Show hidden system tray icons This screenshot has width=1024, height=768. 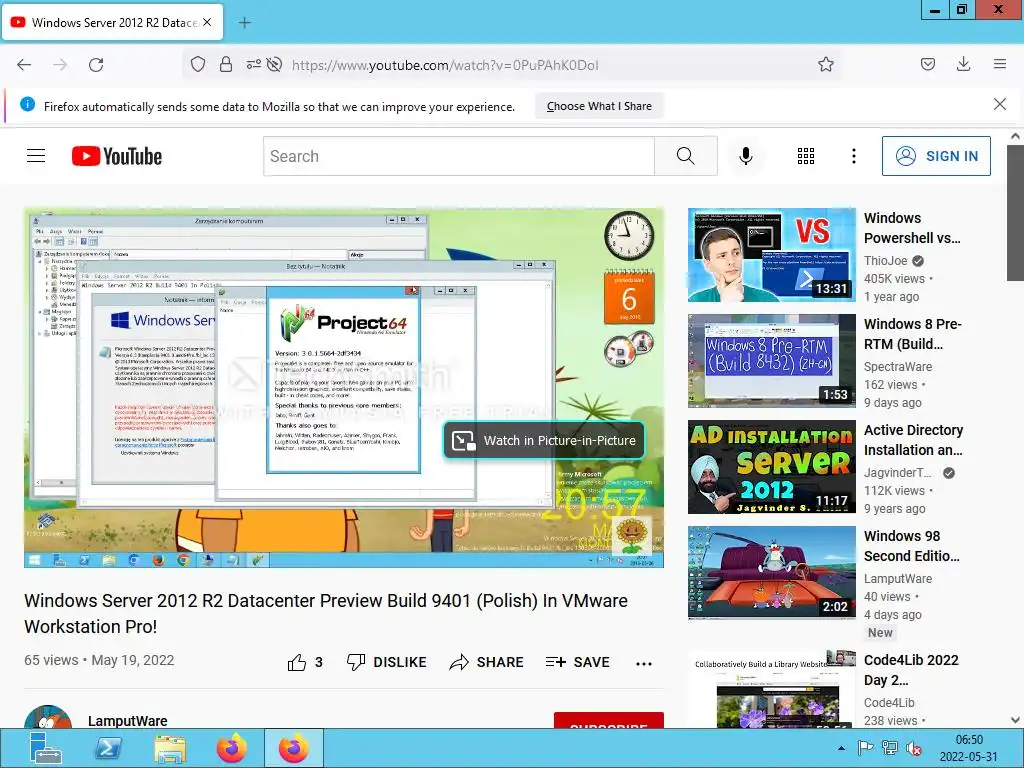[842, 748]
